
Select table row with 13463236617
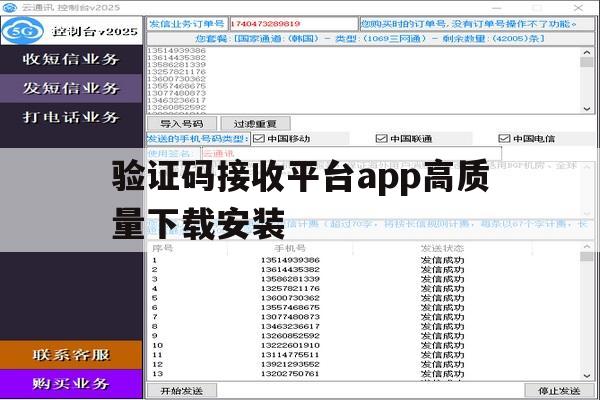364,327
